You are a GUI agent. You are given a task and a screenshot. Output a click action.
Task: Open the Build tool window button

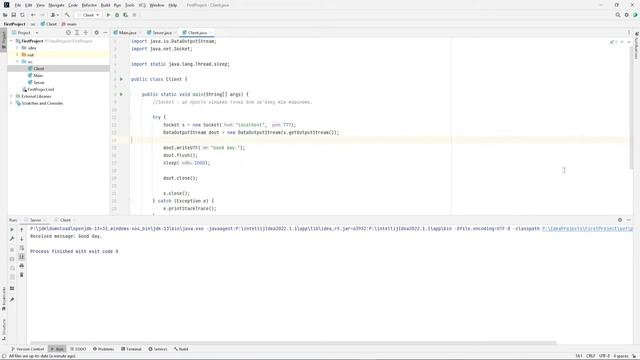tap(181, 349)
